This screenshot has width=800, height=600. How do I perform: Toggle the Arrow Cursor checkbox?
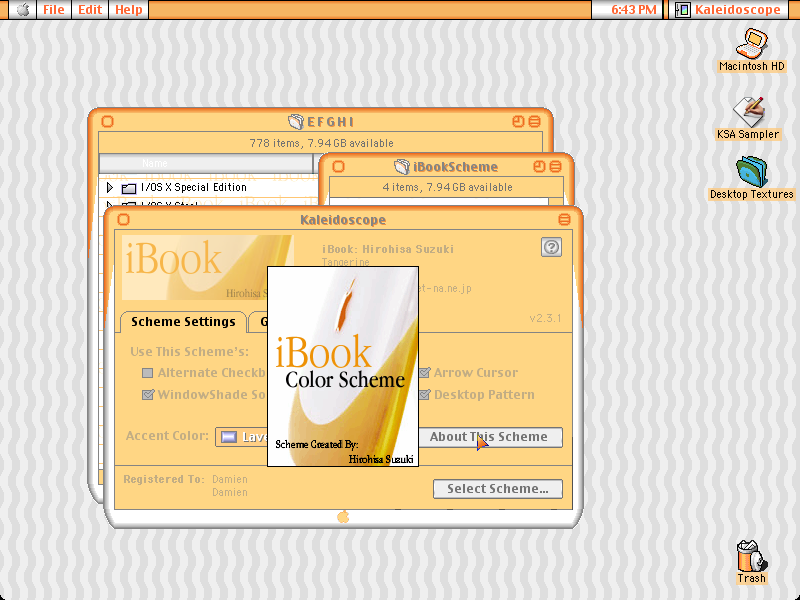[424, 373]
